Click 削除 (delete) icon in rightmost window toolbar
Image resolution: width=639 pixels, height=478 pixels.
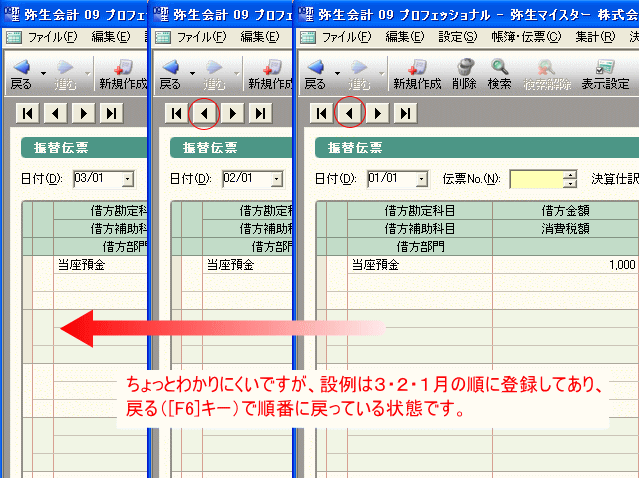[465, 73]
